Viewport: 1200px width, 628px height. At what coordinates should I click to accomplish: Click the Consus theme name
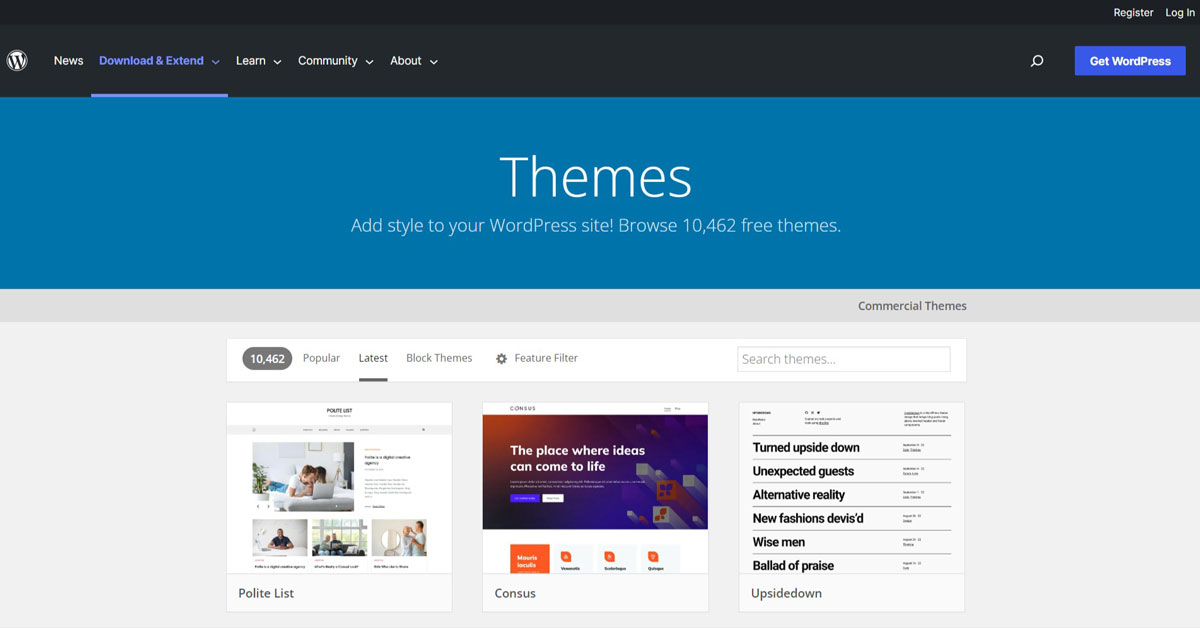point(515,593)
